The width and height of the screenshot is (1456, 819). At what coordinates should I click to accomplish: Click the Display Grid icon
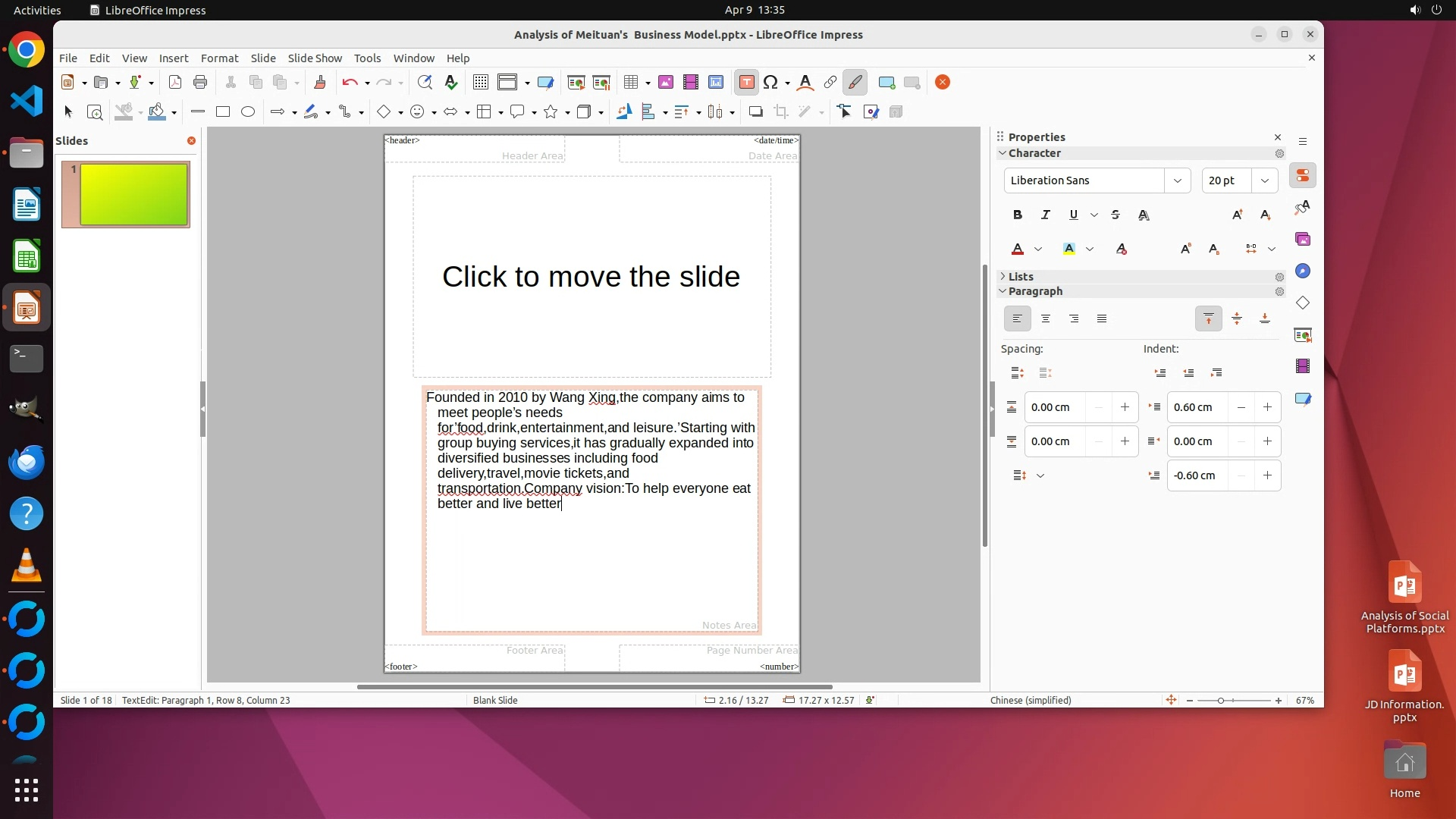(480, 83)
